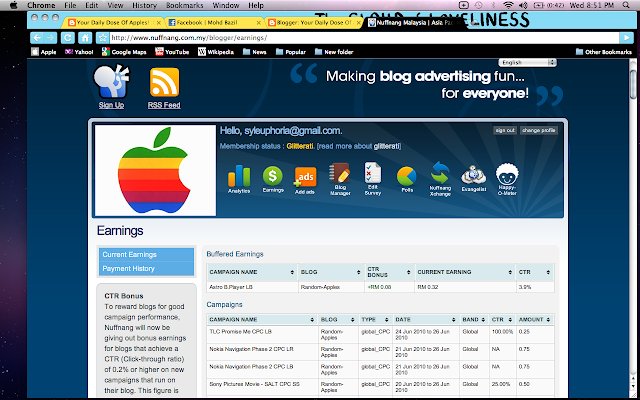Viewport: 640px width, 400px height.
Task: Click the RSS Feed text link
Action: (164, 105)
